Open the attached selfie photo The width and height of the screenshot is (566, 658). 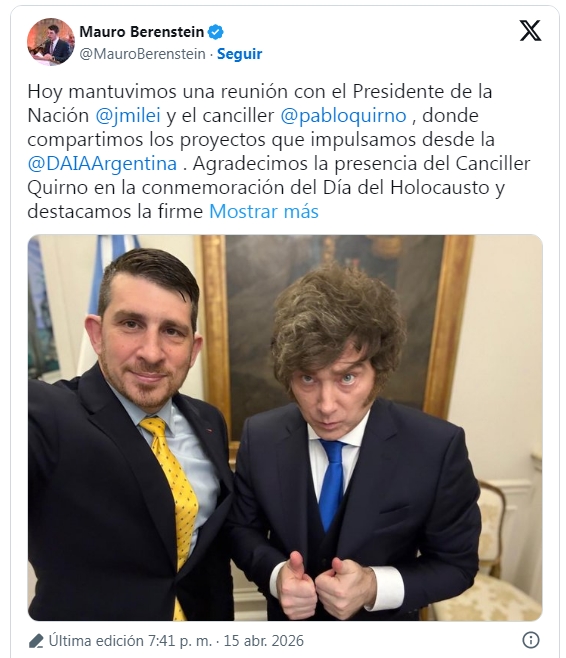click(x=285, y=428)
